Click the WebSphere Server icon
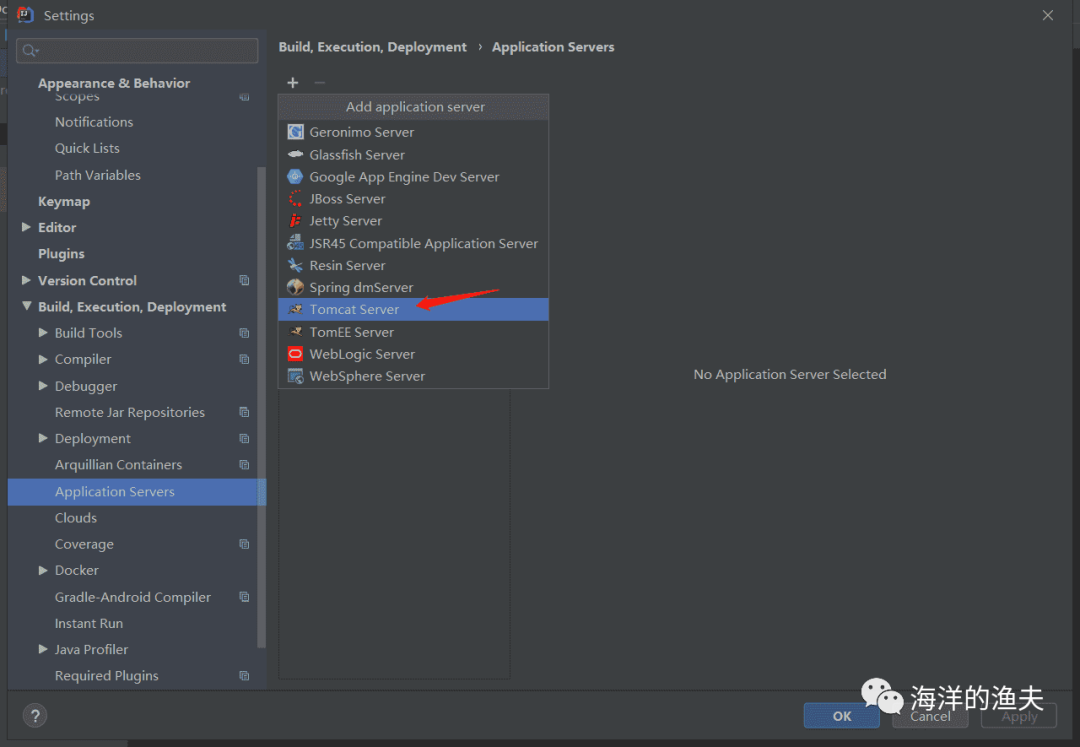 [295, 376]
